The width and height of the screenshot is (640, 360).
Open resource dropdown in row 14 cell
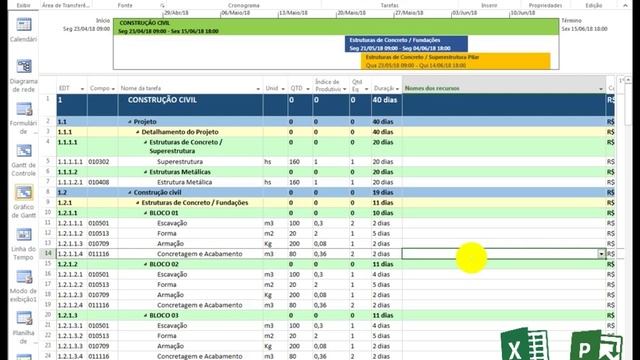coord(601,254)
